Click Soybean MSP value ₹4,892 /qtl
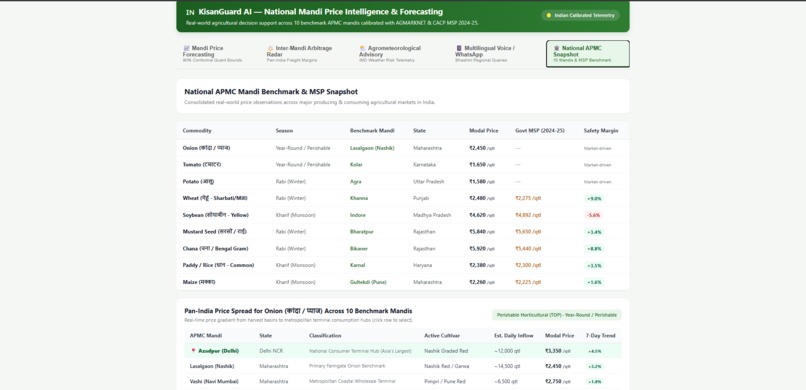 (528, 215)
